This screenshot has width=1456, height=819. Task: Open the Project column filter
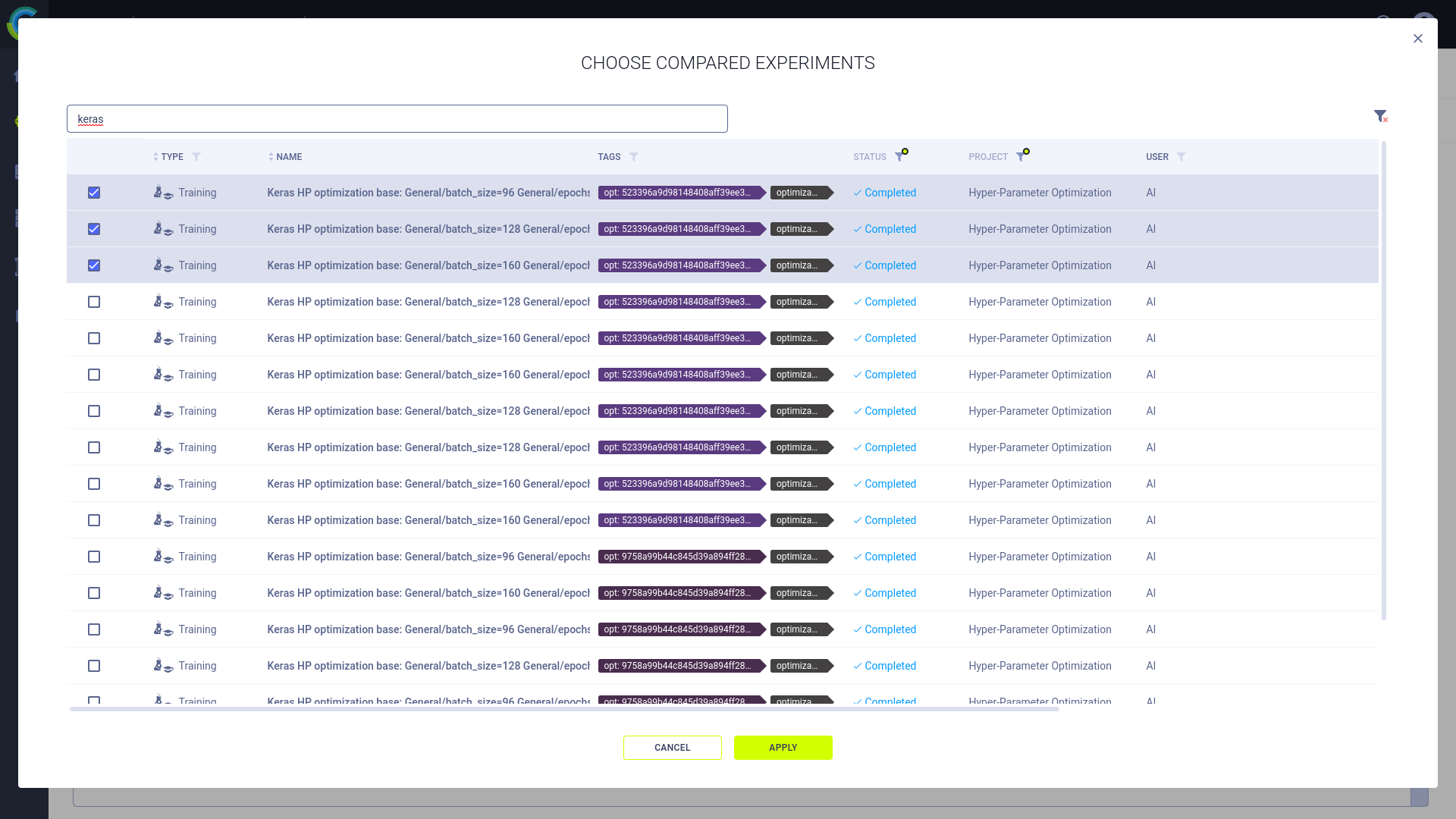pyautogui.click(x=1021, y=157)
